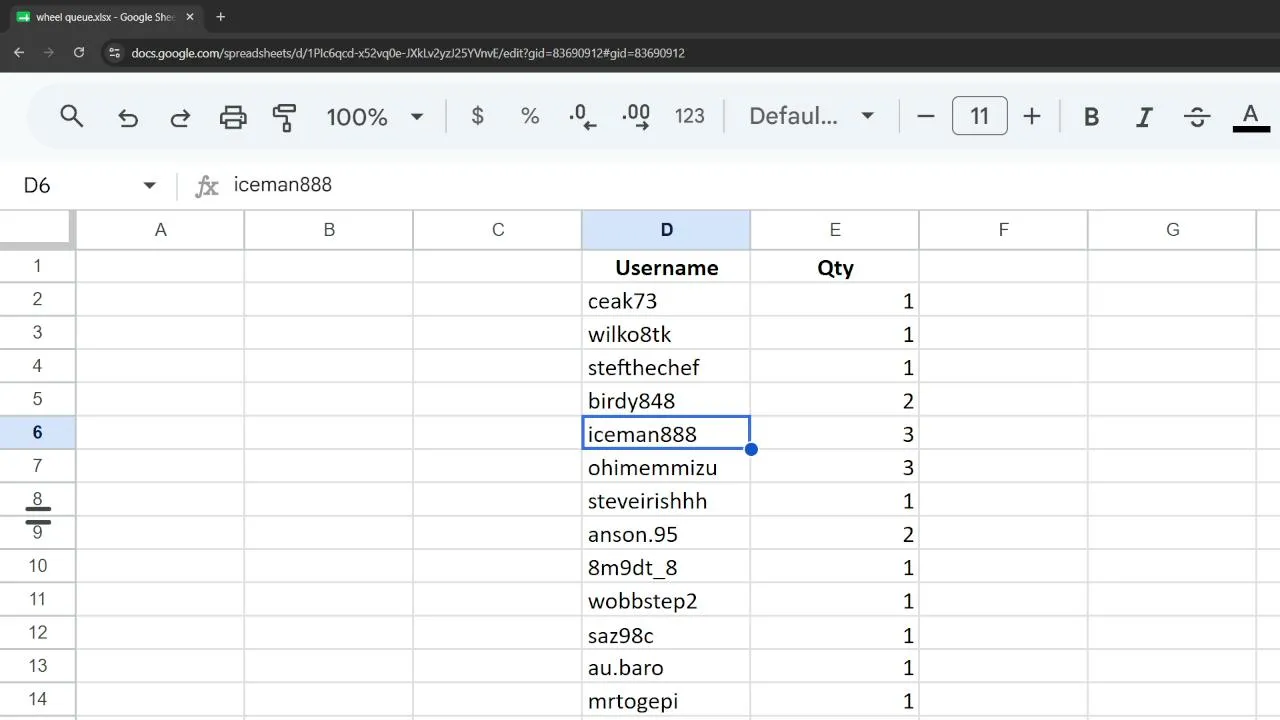Select the Qty cell for anson.95
1280x720 pixels.
coord(835,534)
